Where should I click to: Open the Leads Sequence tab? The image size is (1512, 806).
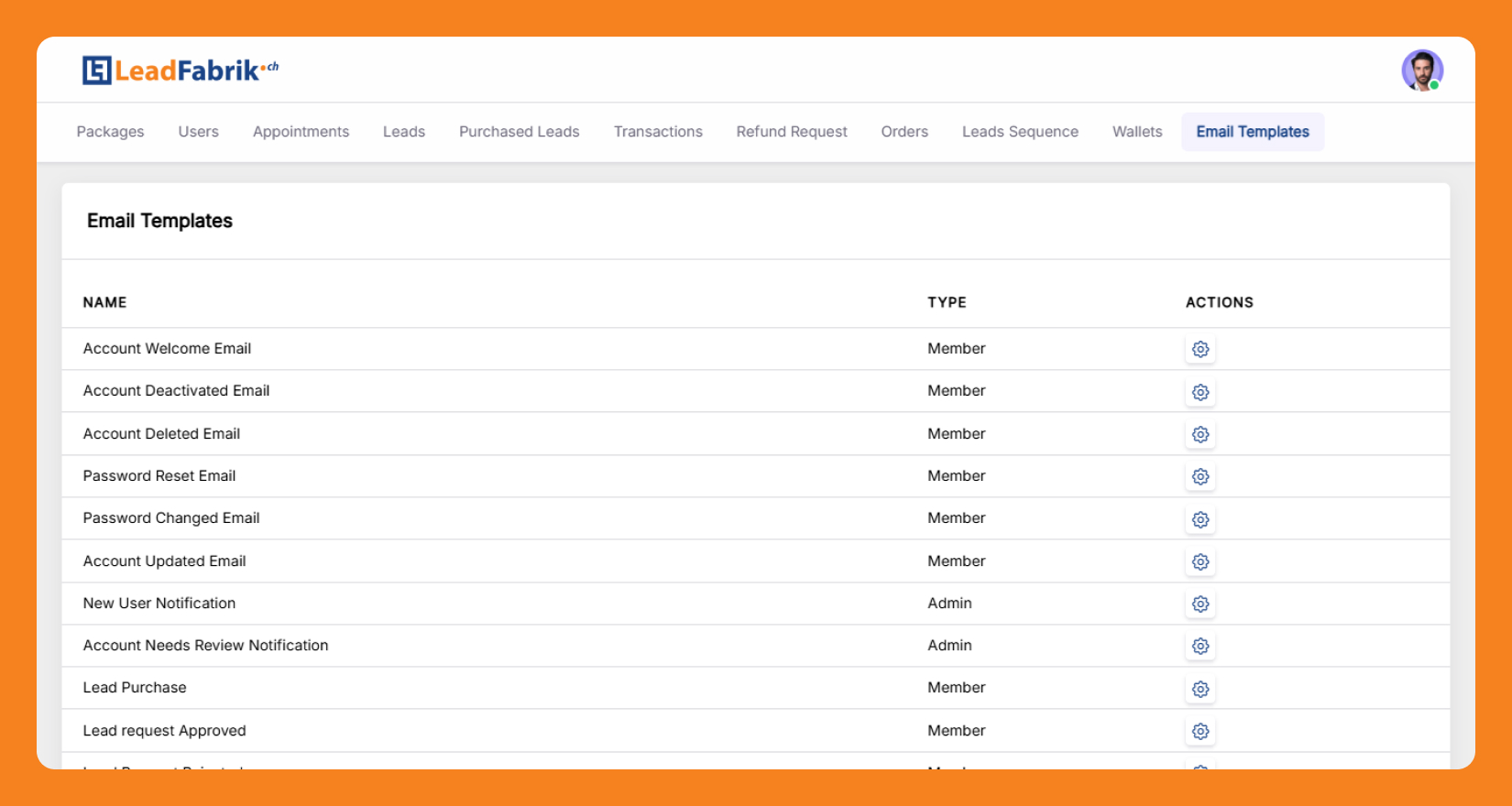click(1020, 132)
